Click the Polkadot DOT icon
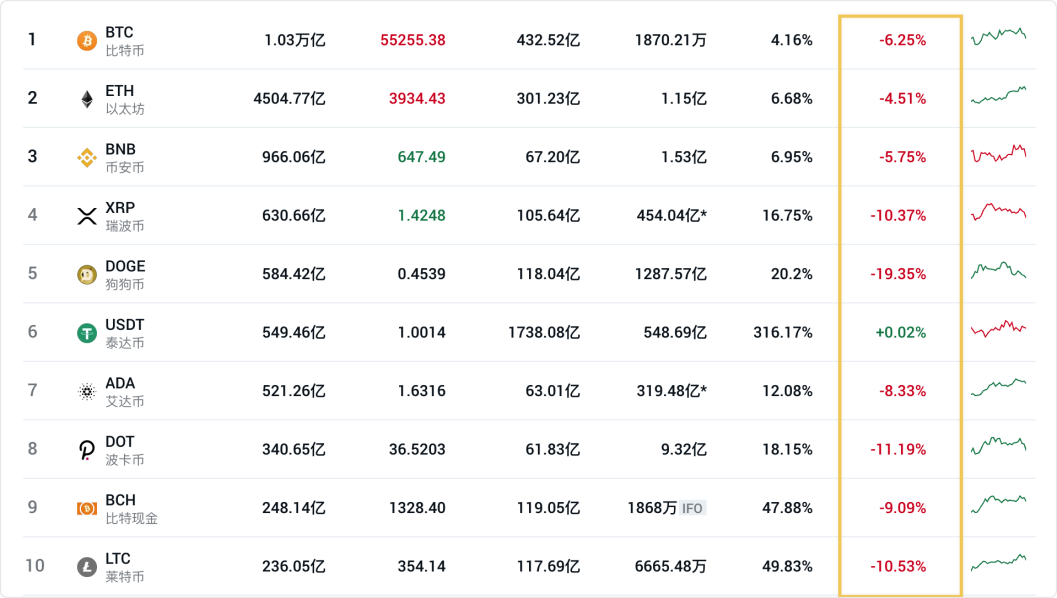1057x598 pixels. click(x=87, y=450)
